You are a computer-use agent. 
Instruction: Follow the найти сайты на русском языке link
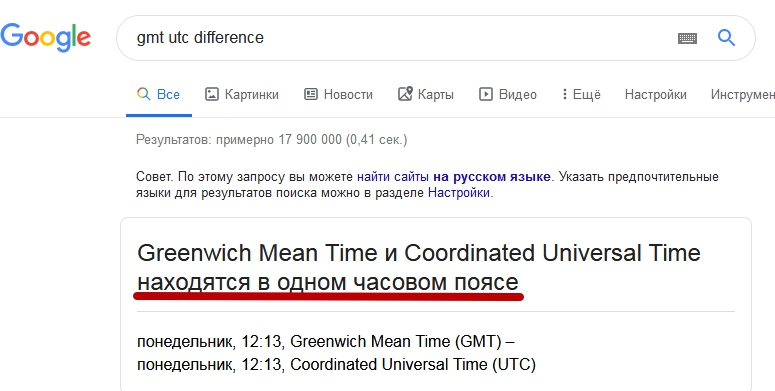coord(454,176)
